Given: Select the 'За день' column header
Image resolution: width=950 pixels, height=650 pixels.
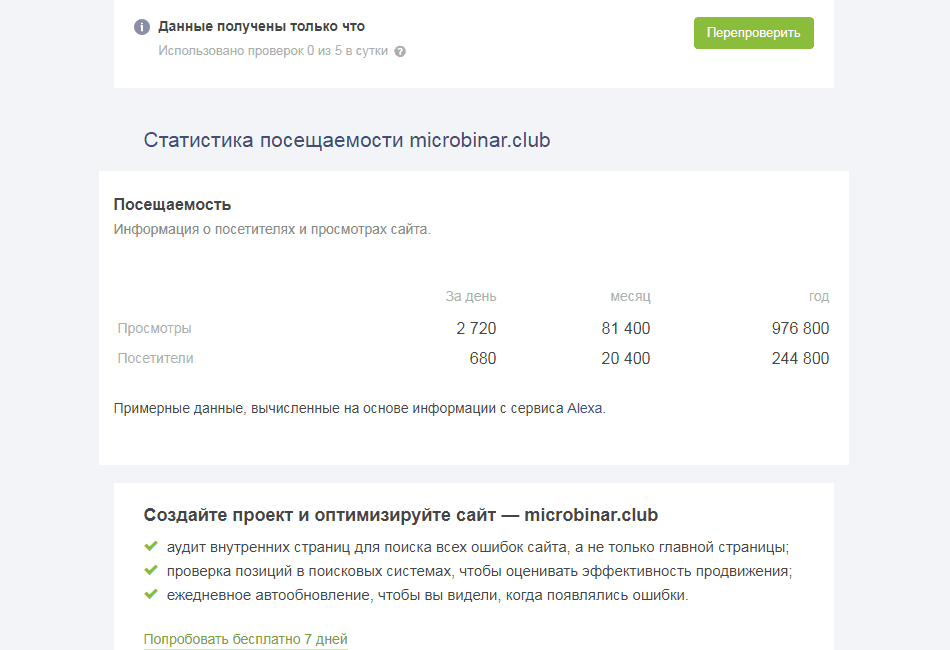Looking at the screenshot, I should 470,296.
